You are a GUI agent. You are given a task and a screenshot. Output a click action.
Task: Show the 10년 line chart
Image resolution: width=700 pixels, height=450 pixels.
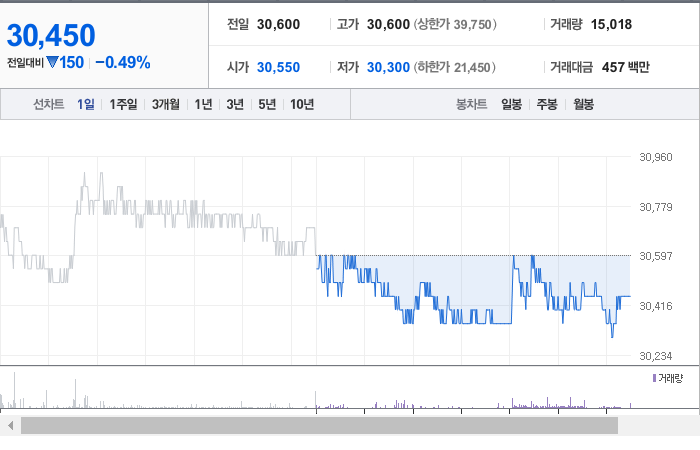click(x=302, y=104)
